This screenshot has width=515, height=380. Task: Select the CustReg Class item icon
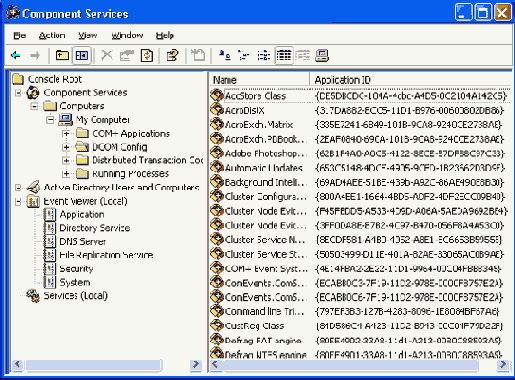pos(217,325)
